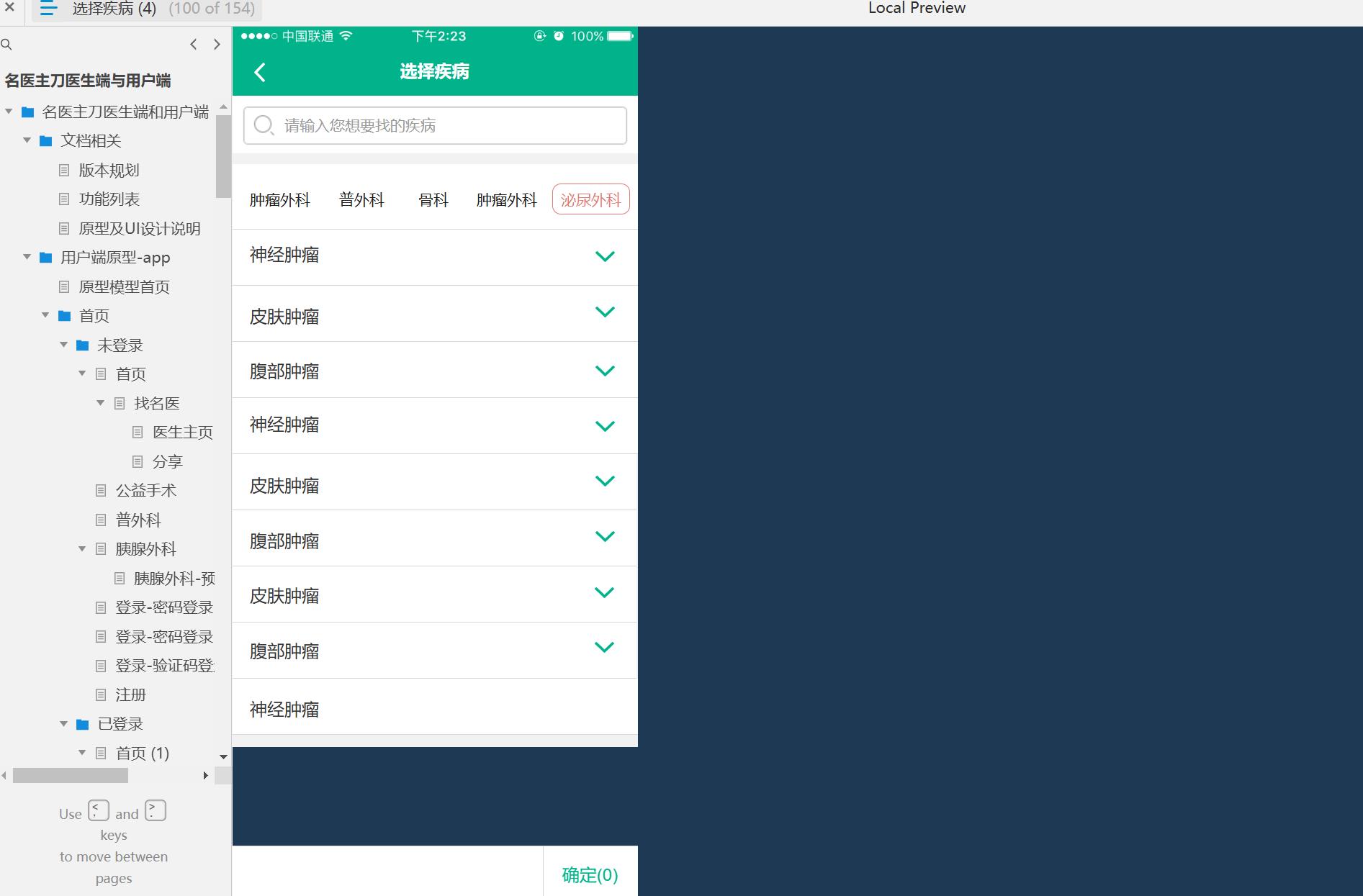Expand the first 腹部肿瘤 row chevron
Screen dimensions: 1363x896
[x=605, y=371]
